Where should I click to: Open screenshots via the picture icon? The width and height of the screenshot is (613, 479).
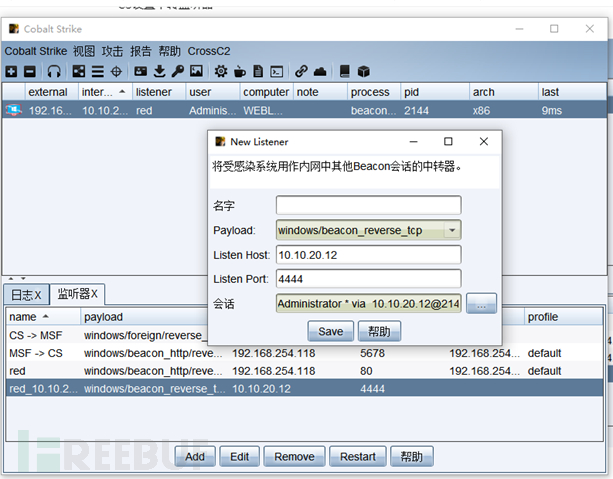(x=196, y=71)
